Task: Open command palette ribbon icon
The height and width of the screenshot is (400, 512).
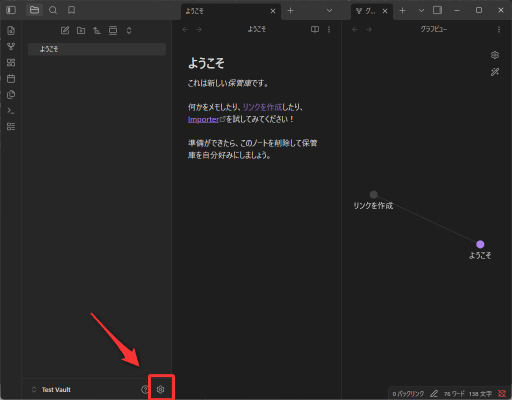Action: [x=11, y=111]
